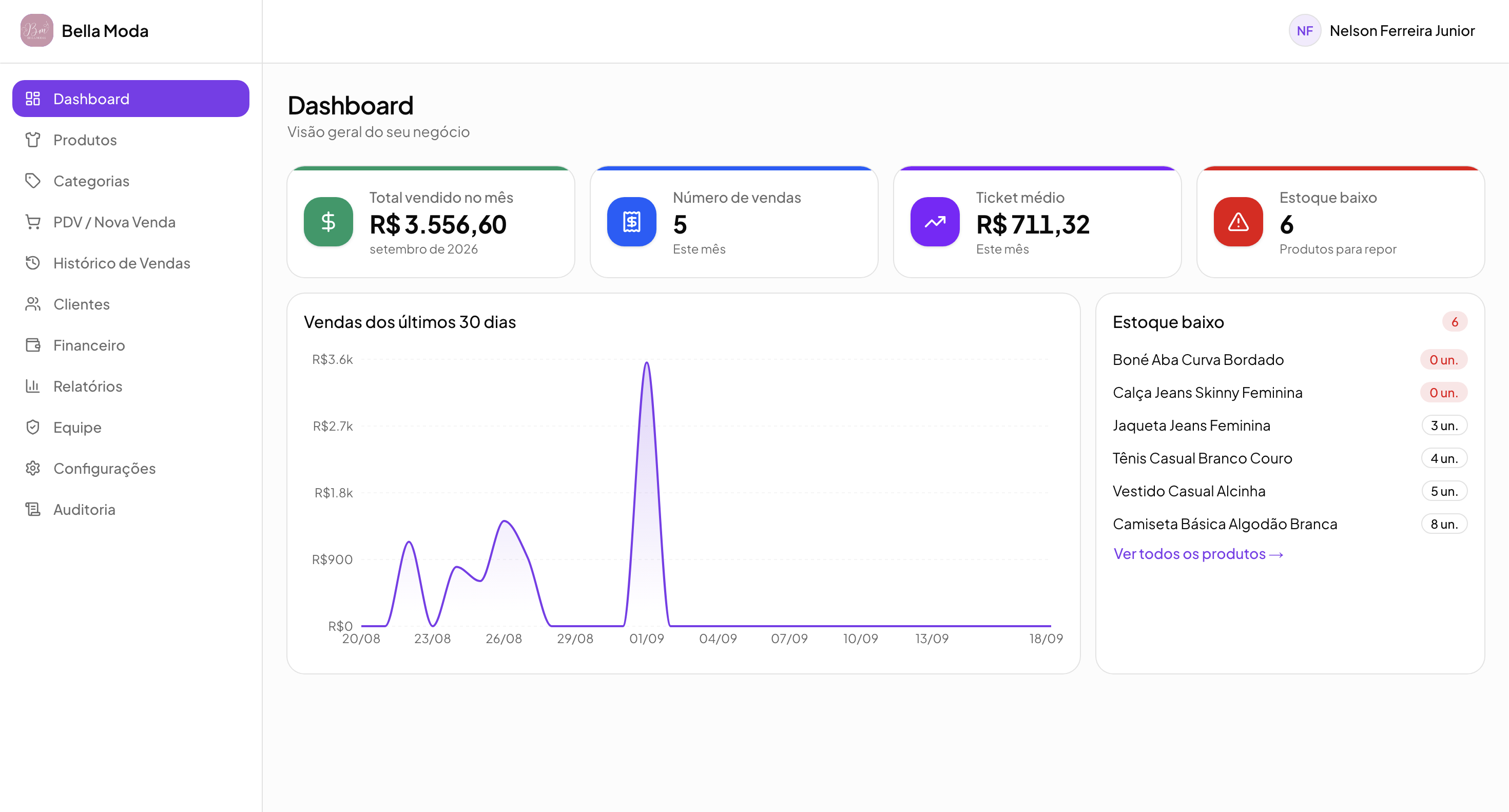The height and width of the screenshot is (812, 1509).
Task: Click the Histórico de Vendas clock icon
Action: [x=33, y=262]
